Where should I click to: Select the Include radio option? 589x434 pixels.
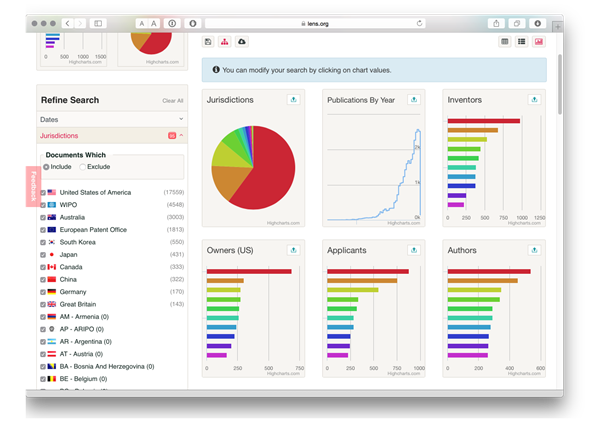(x=46, y=167)
